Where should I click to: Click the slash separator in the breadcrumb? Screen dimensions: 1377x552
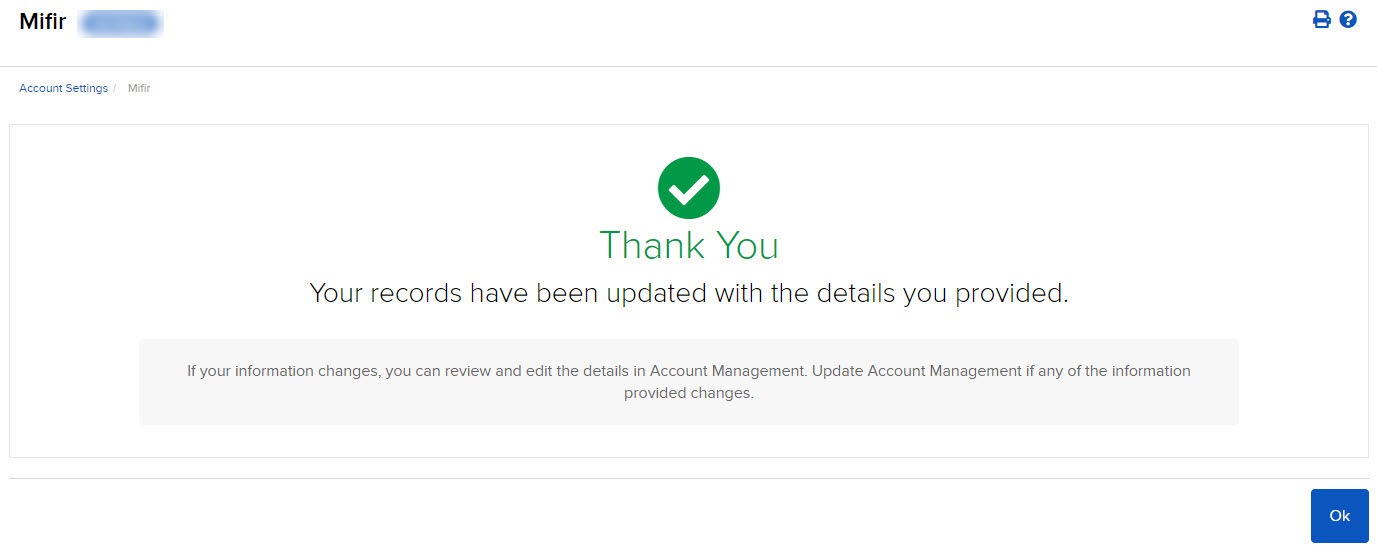pyautogui.click(x=115, y=89)
